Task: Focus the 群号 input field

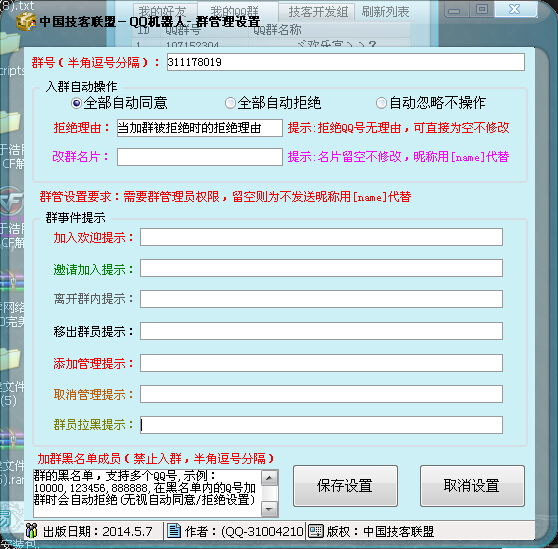Action: (346, 62)
